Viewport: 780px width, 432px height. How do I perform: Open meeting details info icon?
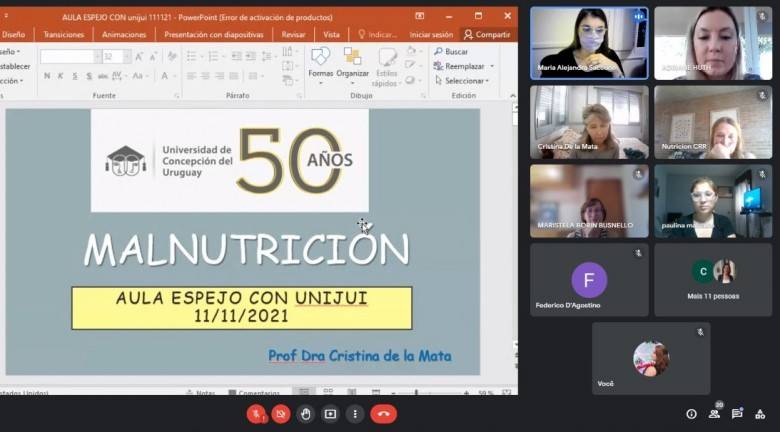click(691, 414)
